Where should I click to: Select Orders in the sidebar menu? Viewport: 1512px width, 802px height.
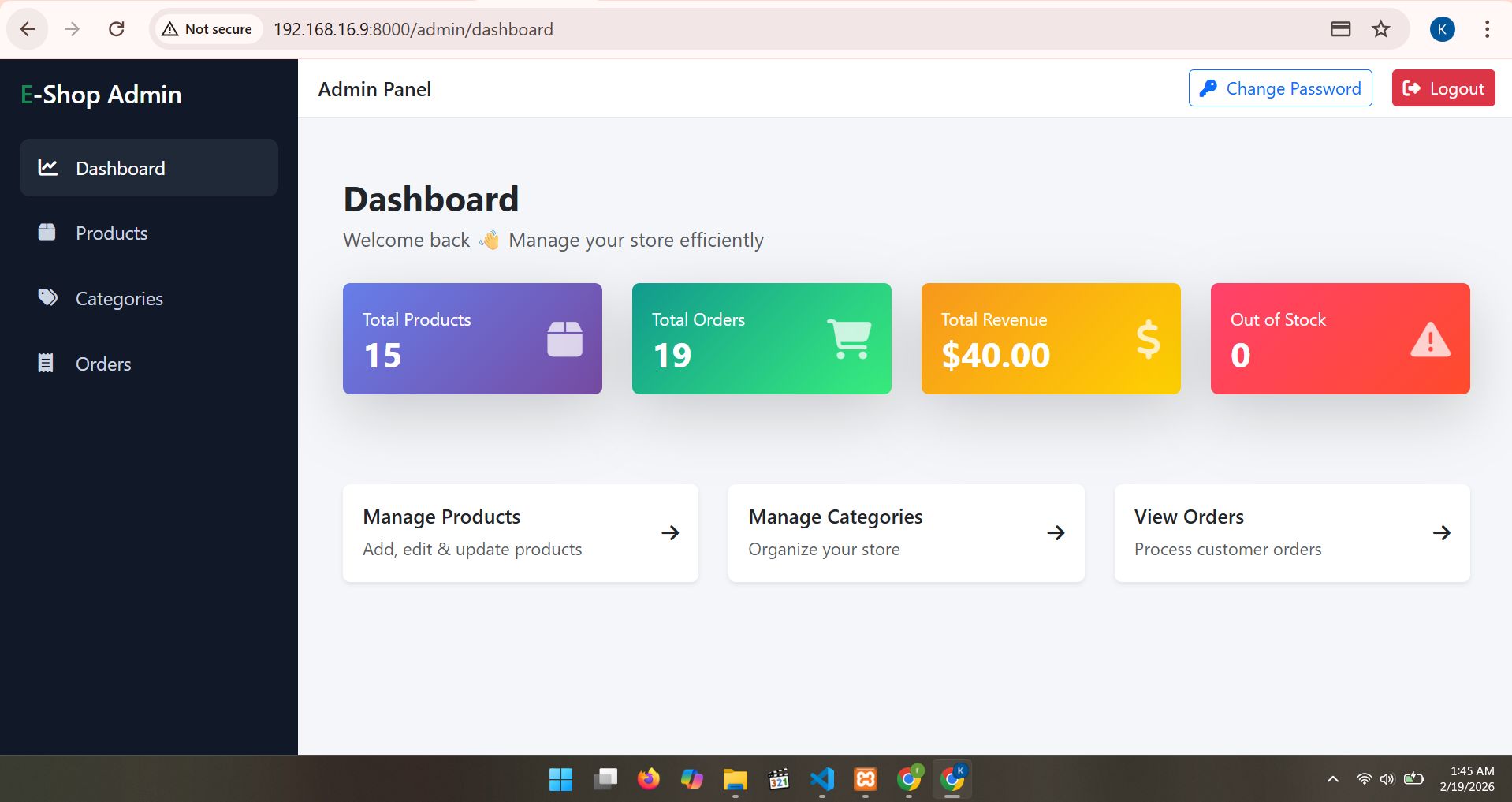click(x=103, y=364)
